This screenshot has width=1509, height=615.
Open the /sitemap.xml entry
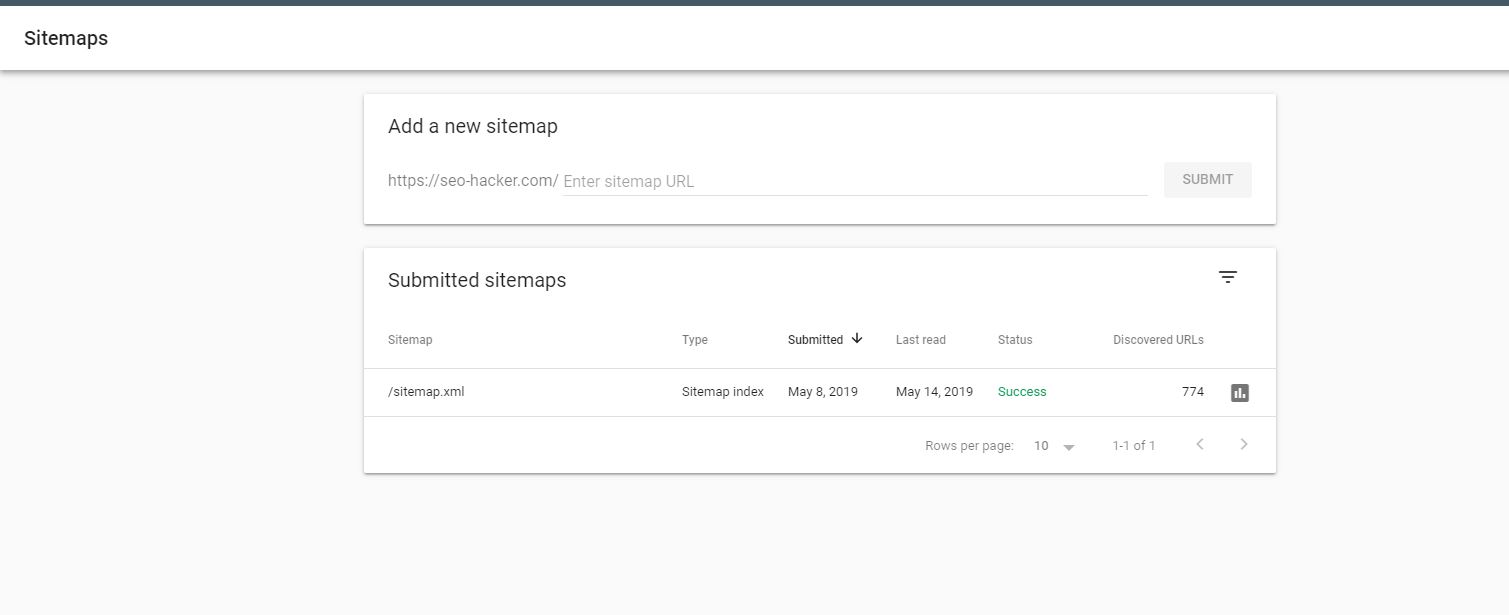click(426, 392)
